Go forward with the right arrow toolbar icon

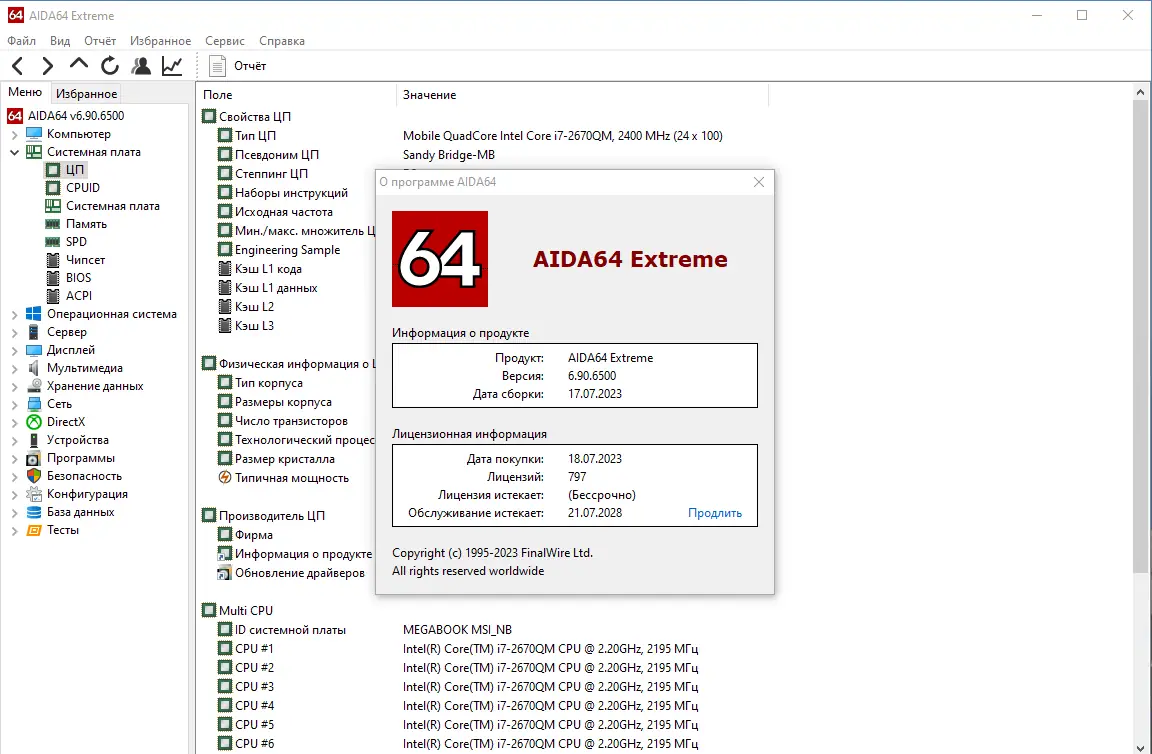[48, 66]
